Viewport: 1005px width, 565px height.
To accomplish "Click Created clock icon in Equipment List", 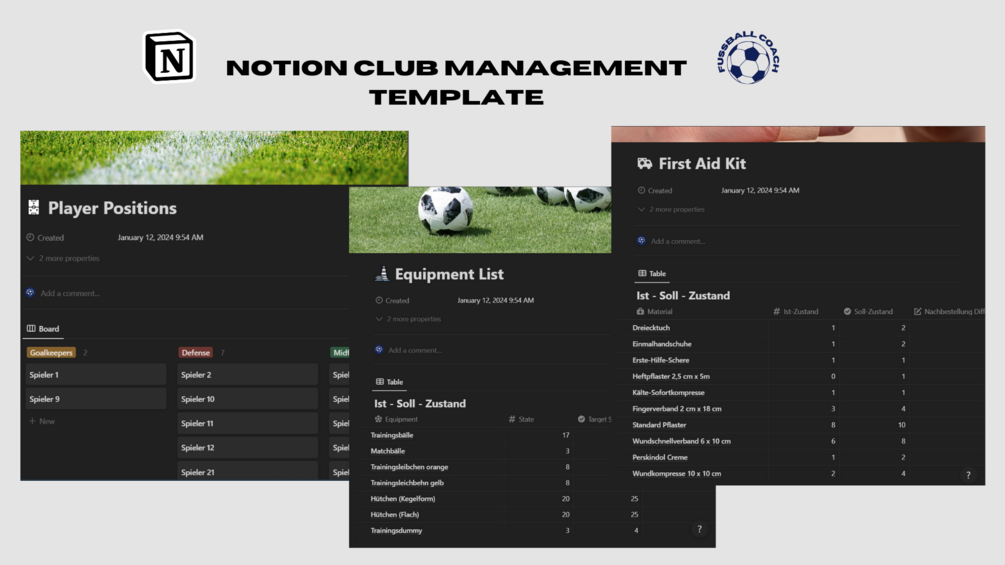I will [379, 300].
